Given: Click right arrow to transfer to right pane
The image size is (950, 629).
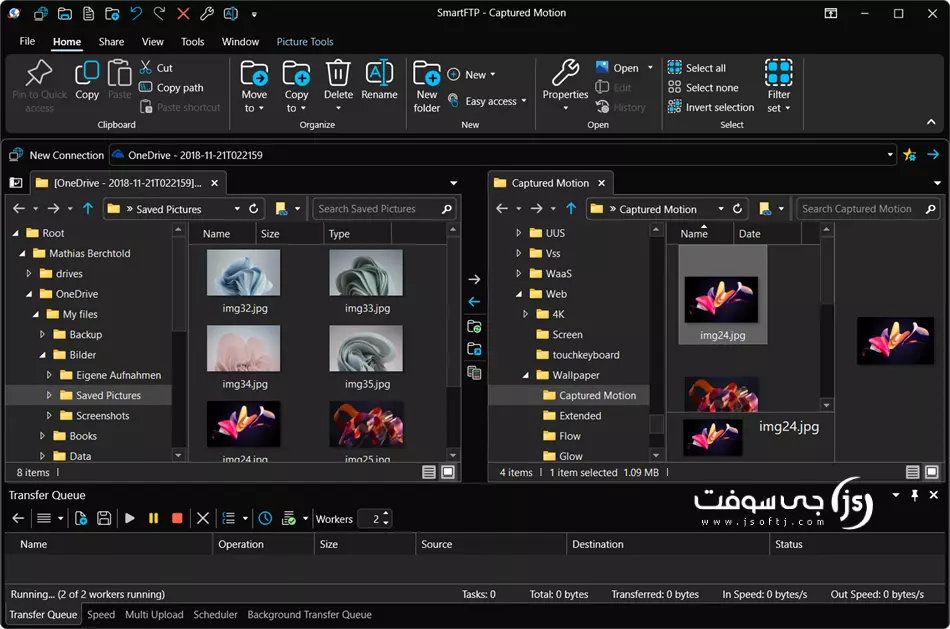Looking at the screenshot, I should point(474,279).
